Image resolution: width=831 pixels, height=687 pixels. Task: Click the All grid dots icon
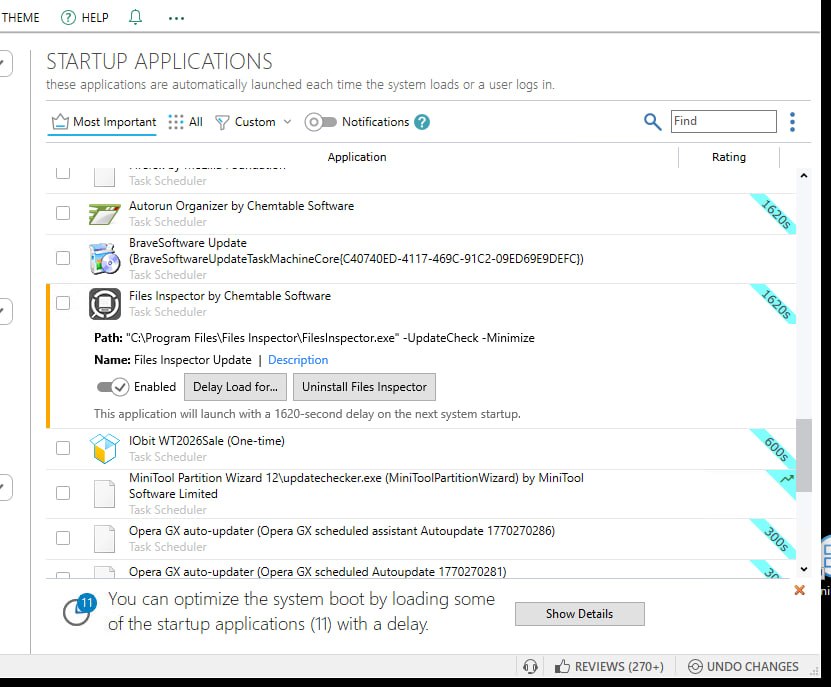(176, 122)
